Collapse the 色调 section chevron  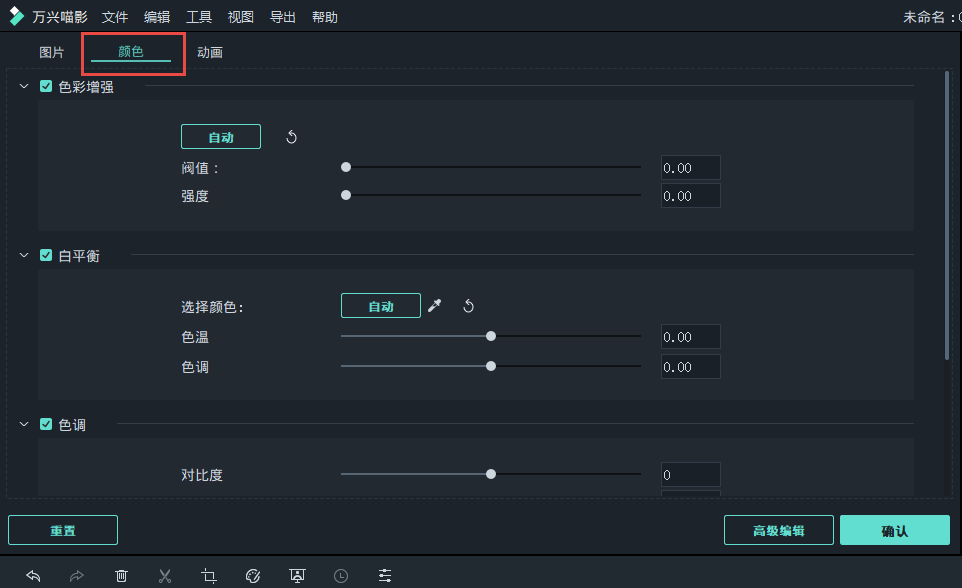23,424
